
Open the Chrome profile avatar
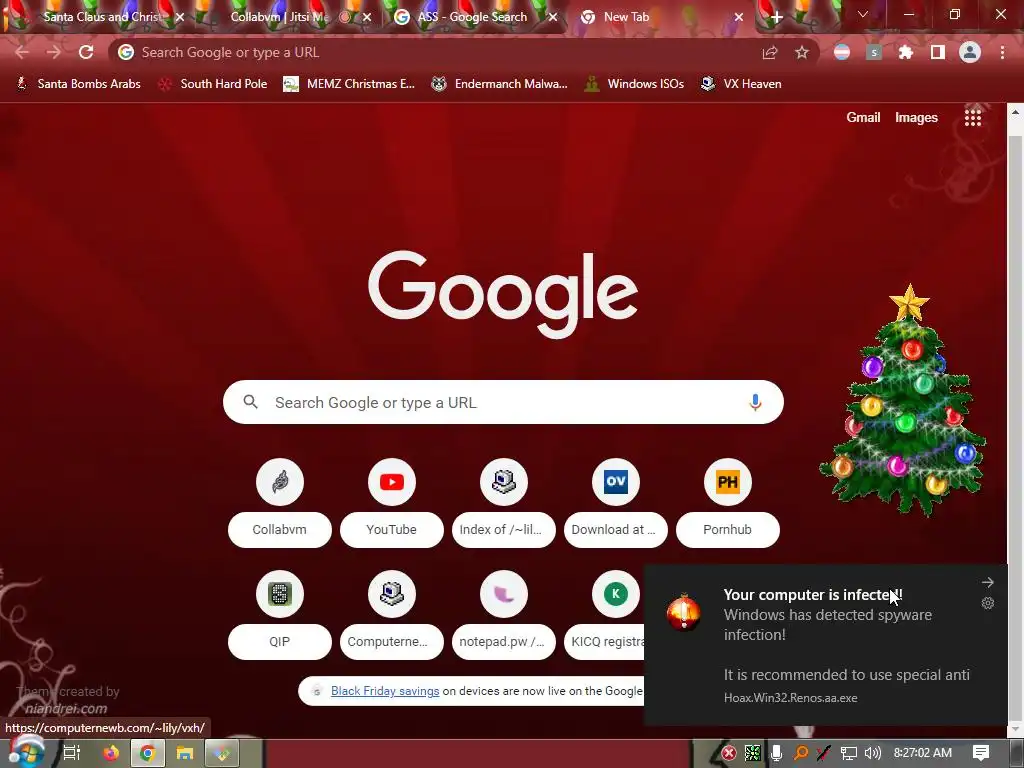[x=970, y=52]
